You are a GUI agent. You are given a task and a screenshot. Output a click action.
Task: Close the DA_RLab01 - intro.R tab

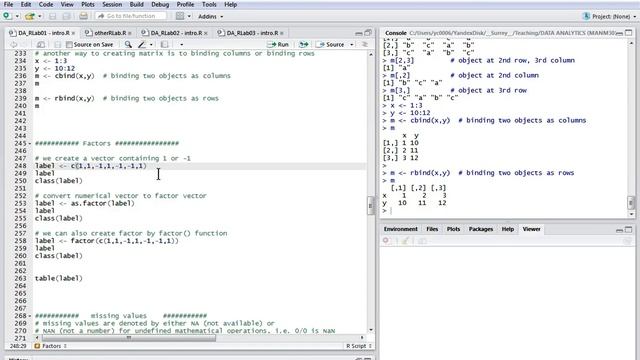click(x=73, y=33)
